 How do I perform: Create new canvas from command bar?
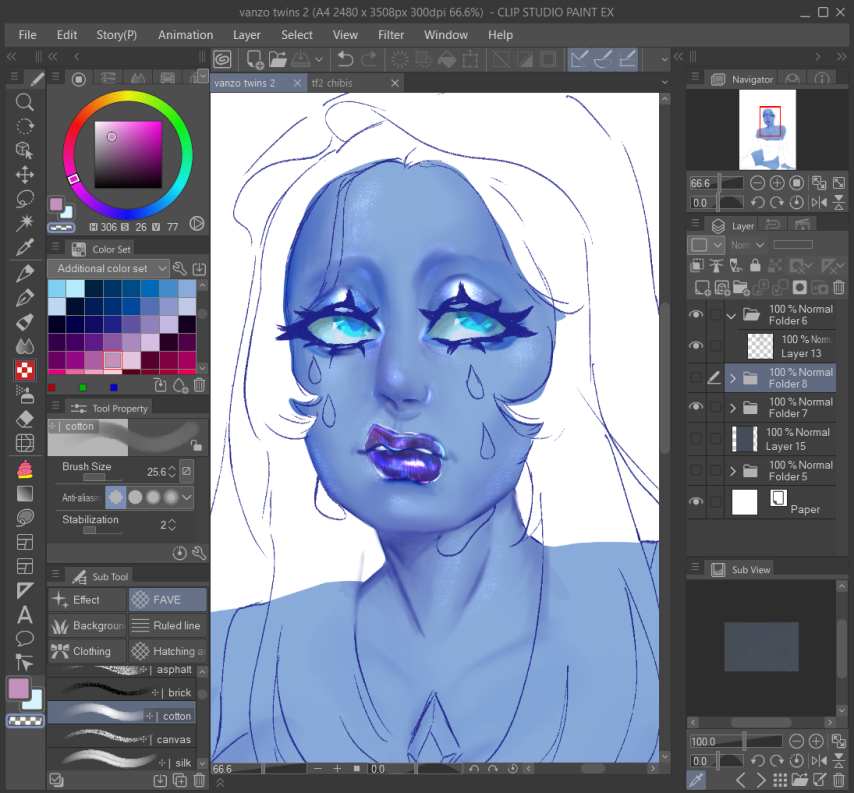coord(255,59)
